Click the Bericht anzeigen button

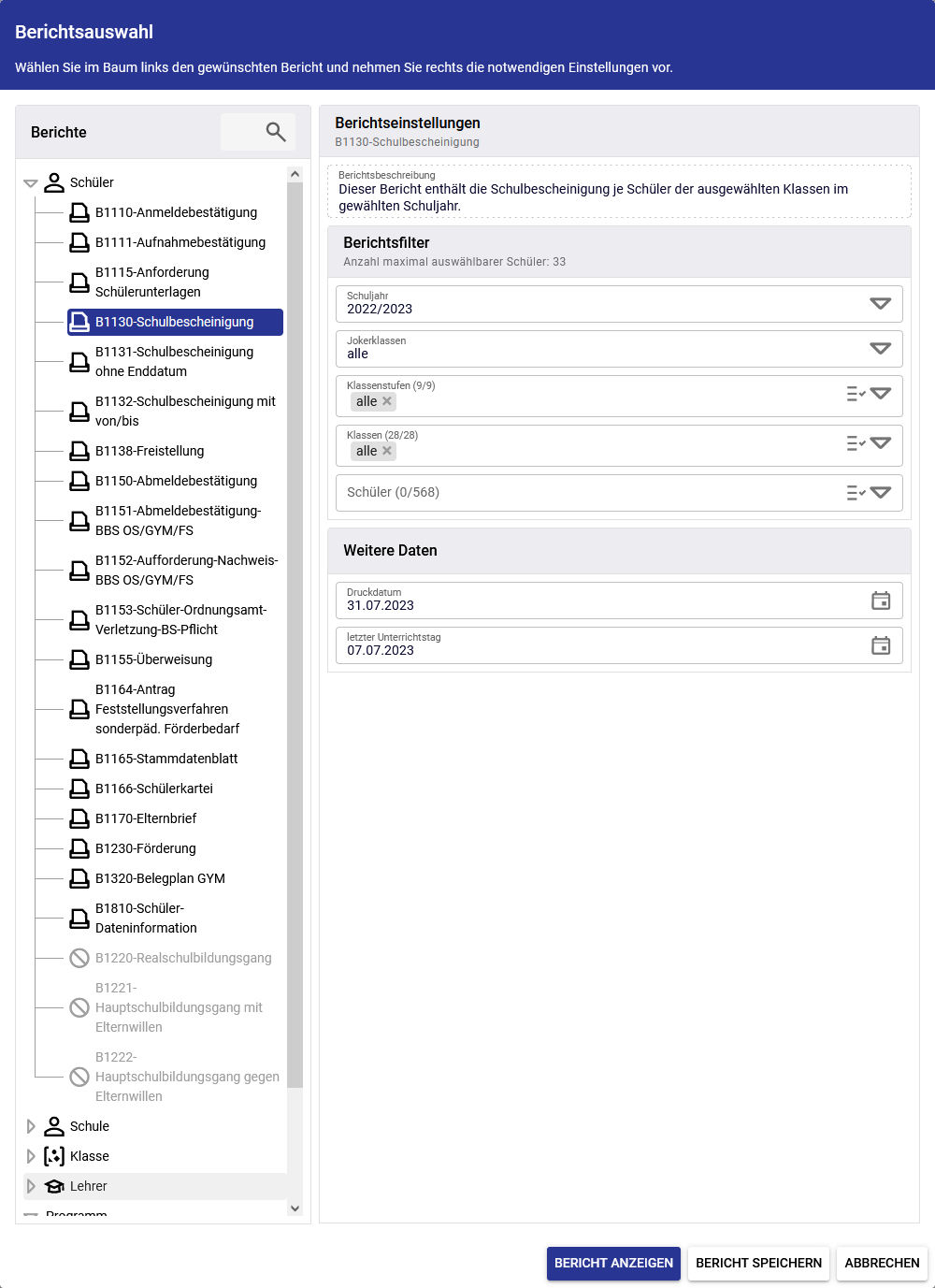(x=613, y=1263)
